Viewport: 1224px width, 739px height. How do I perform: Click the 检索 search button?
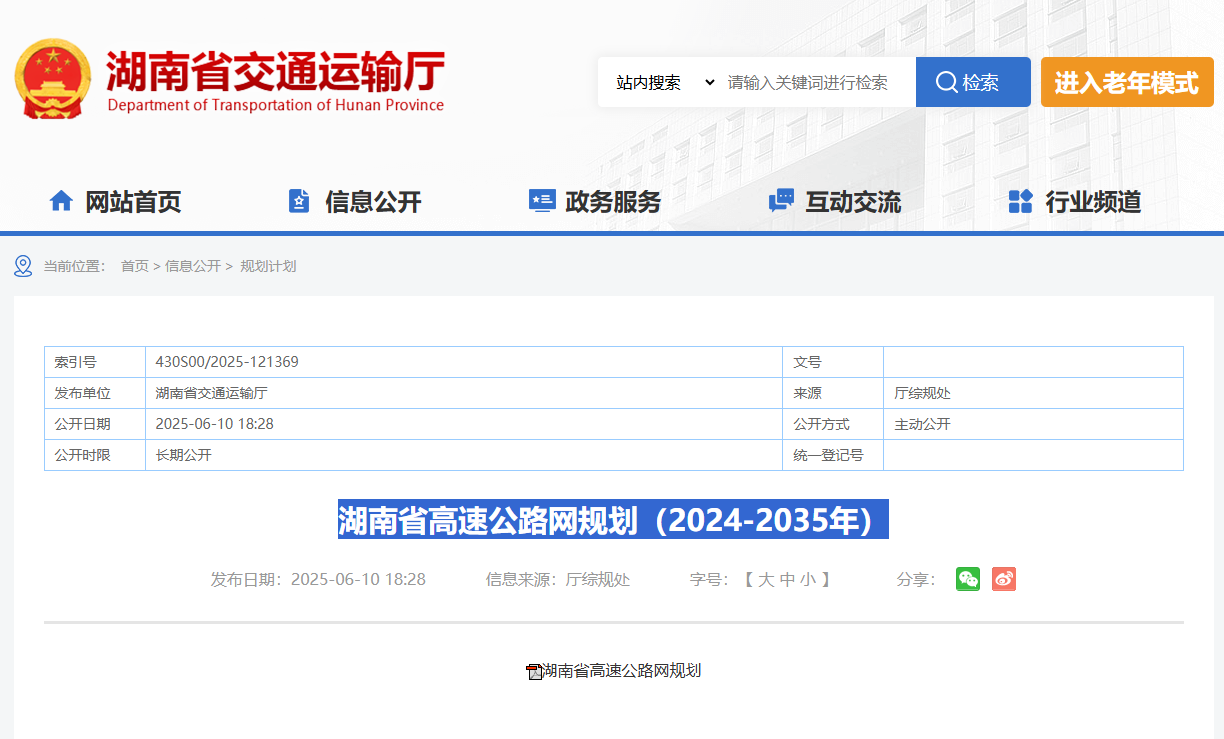click(972, 82)
